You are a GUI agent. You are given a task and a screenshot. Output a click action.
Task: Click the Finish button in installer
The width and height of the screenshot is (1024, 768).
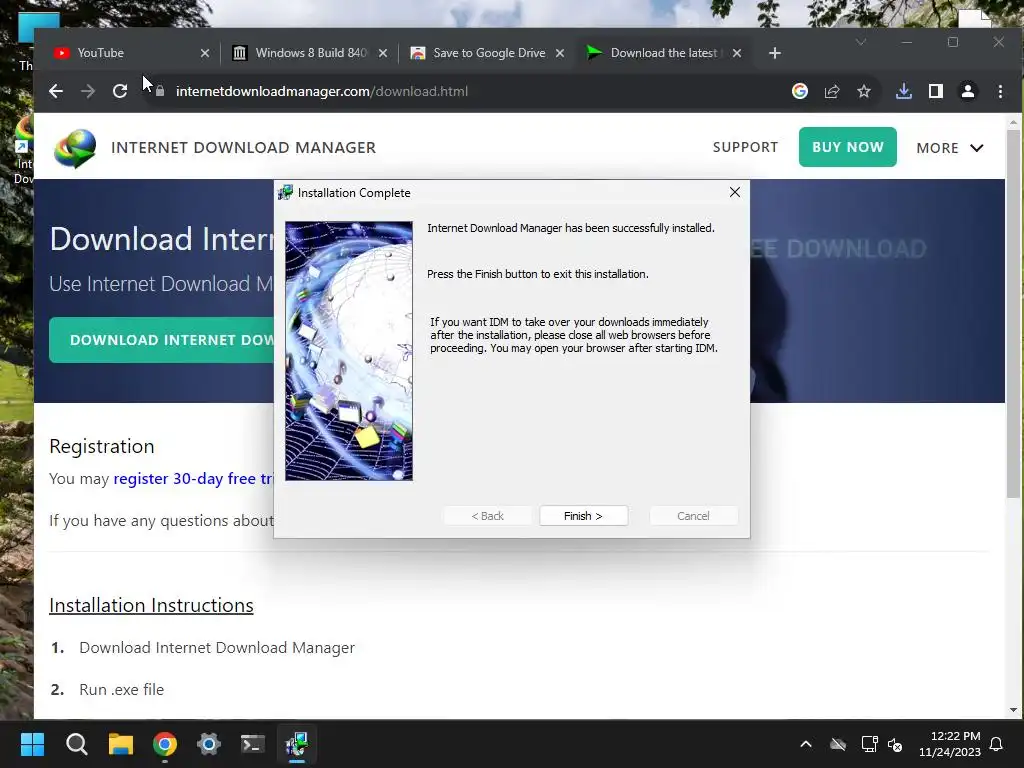[583, 516]
